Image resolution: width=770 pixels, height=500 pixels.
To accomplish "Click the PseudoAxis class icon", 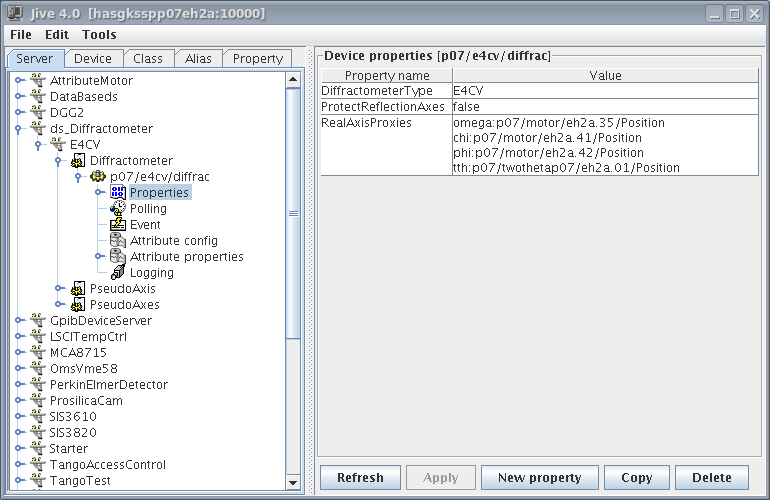I will coord(78,288).
